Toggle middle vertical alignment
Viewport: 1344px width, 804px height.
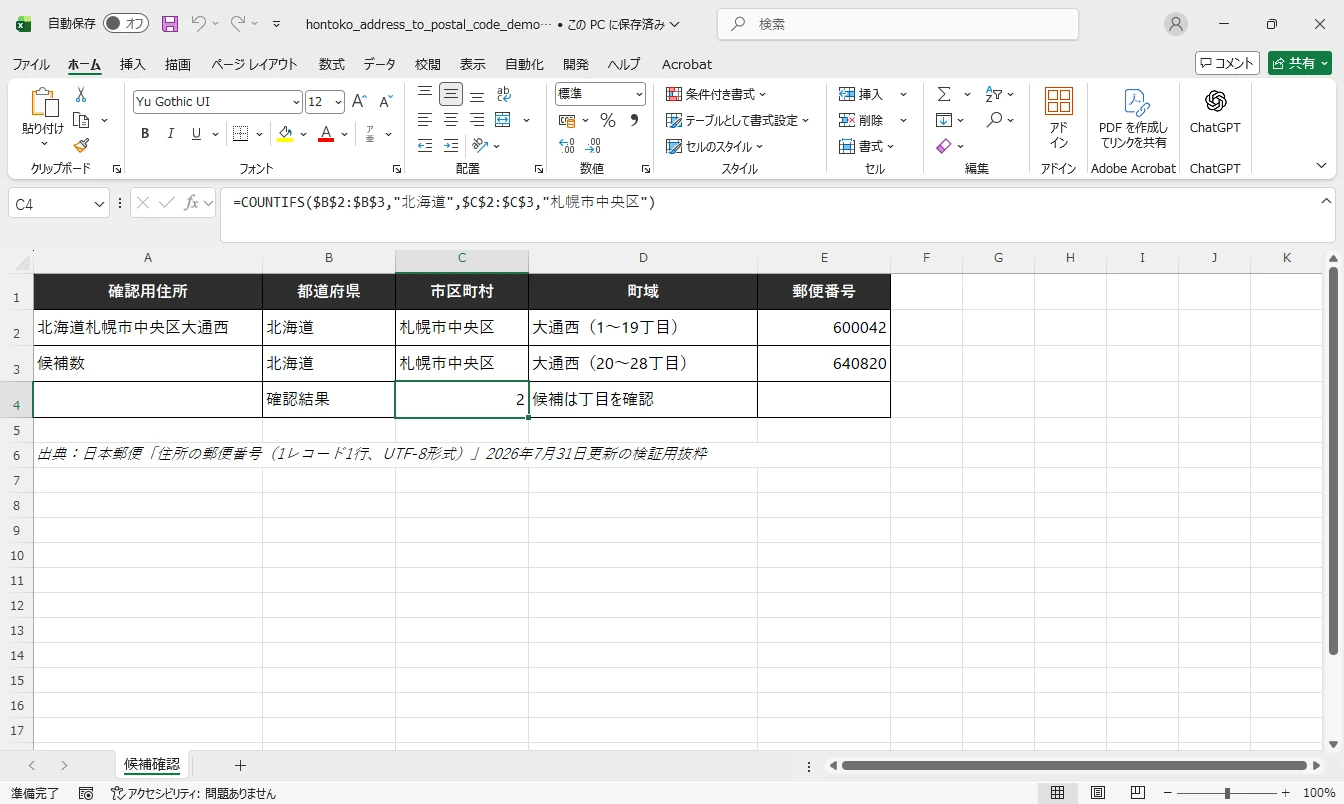(451, 94)
